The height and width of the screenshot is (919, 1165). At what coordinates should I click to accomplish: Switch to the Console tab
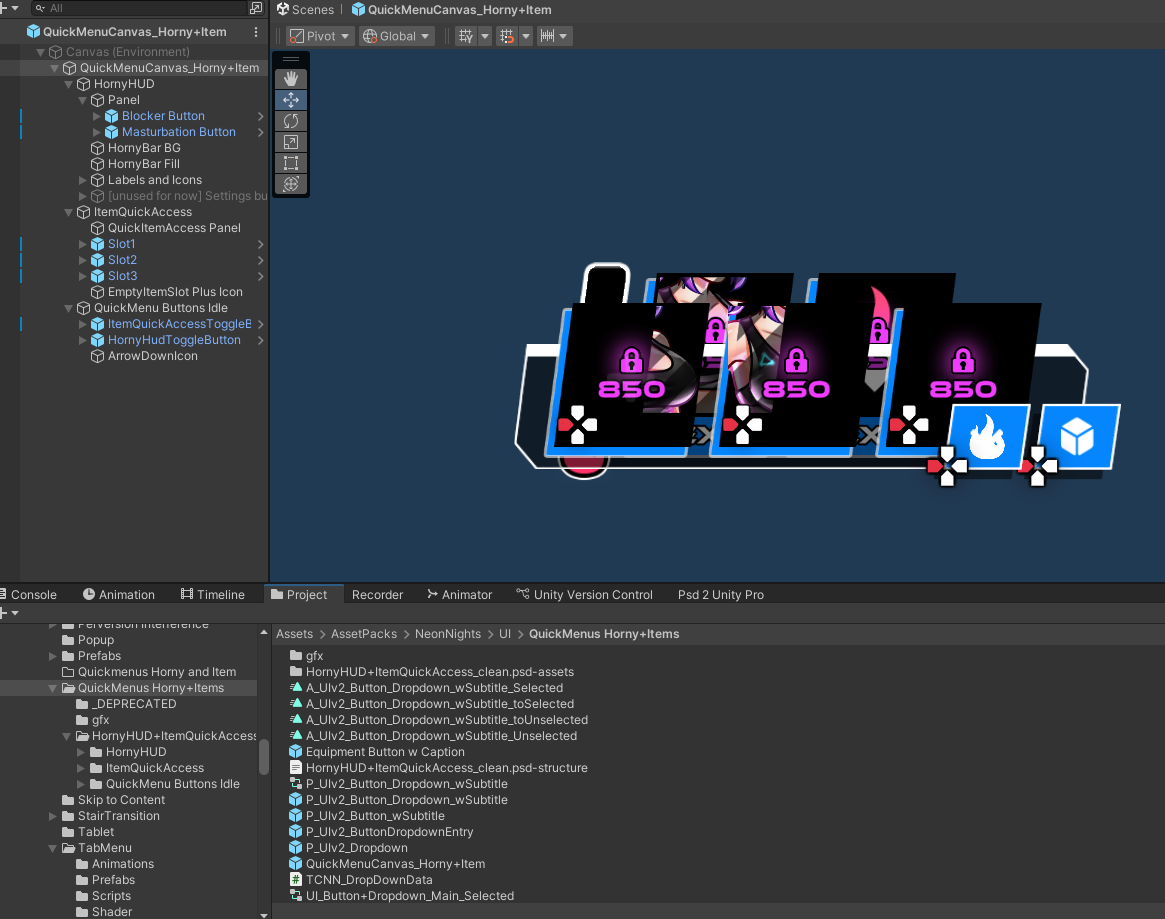[x=33, y=594]
